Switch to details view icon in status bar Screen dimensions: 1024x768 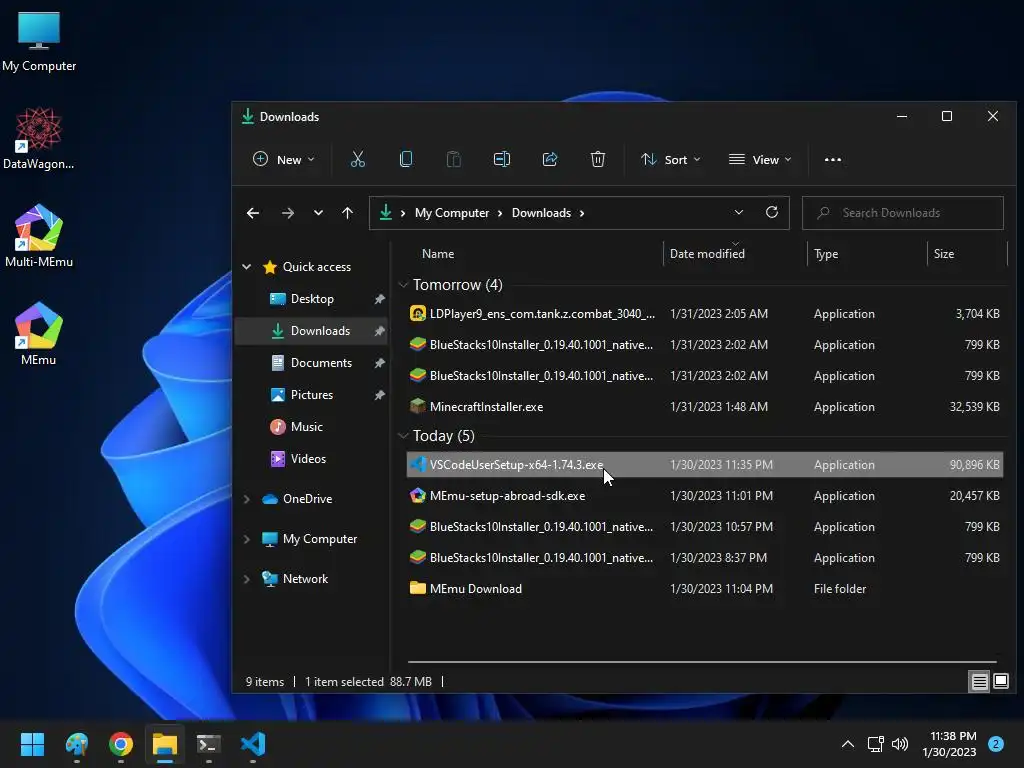(x=980, y=682)
